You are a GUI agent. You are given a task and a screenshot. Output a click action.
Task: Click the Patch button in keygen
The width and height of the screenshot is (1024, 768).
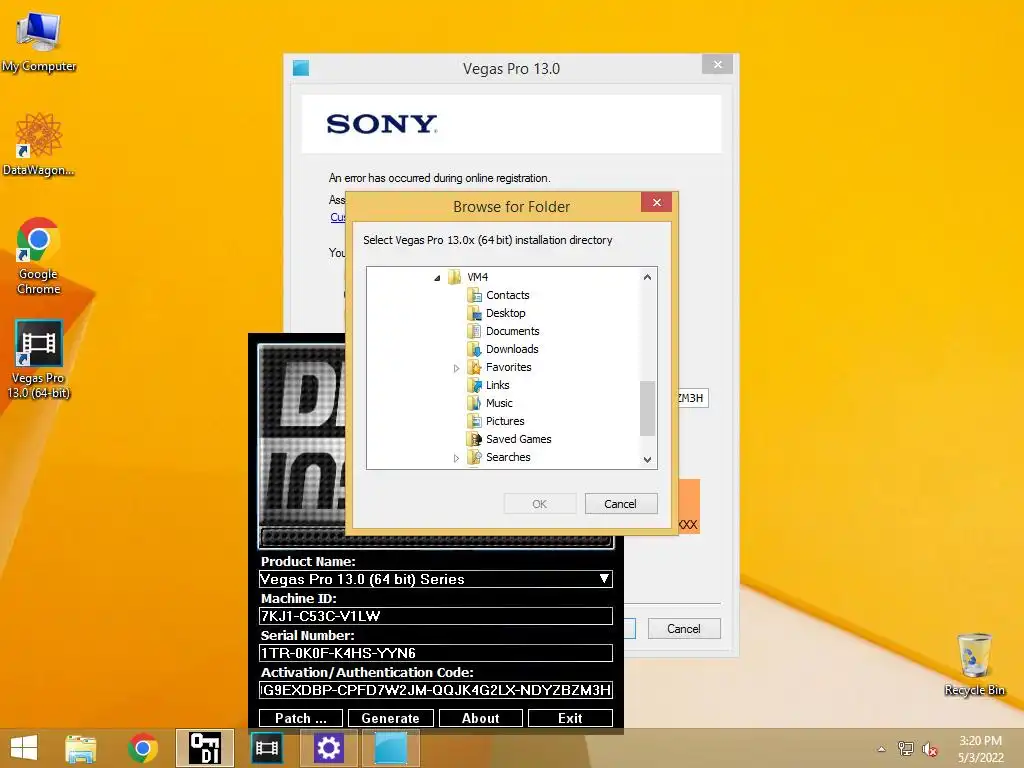300,718
